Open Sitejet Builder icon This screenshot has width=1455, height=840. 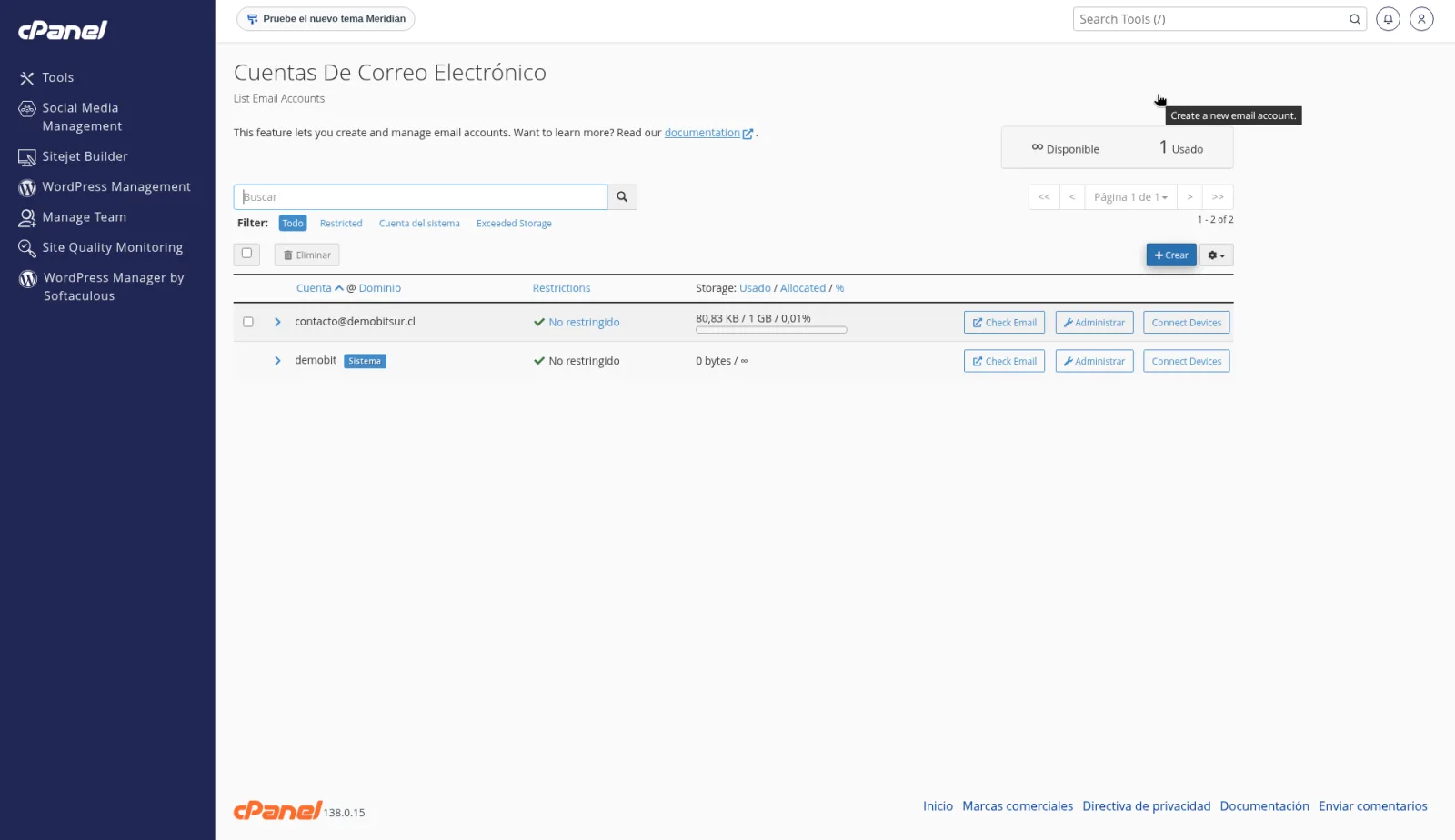[x=27, y=157]
